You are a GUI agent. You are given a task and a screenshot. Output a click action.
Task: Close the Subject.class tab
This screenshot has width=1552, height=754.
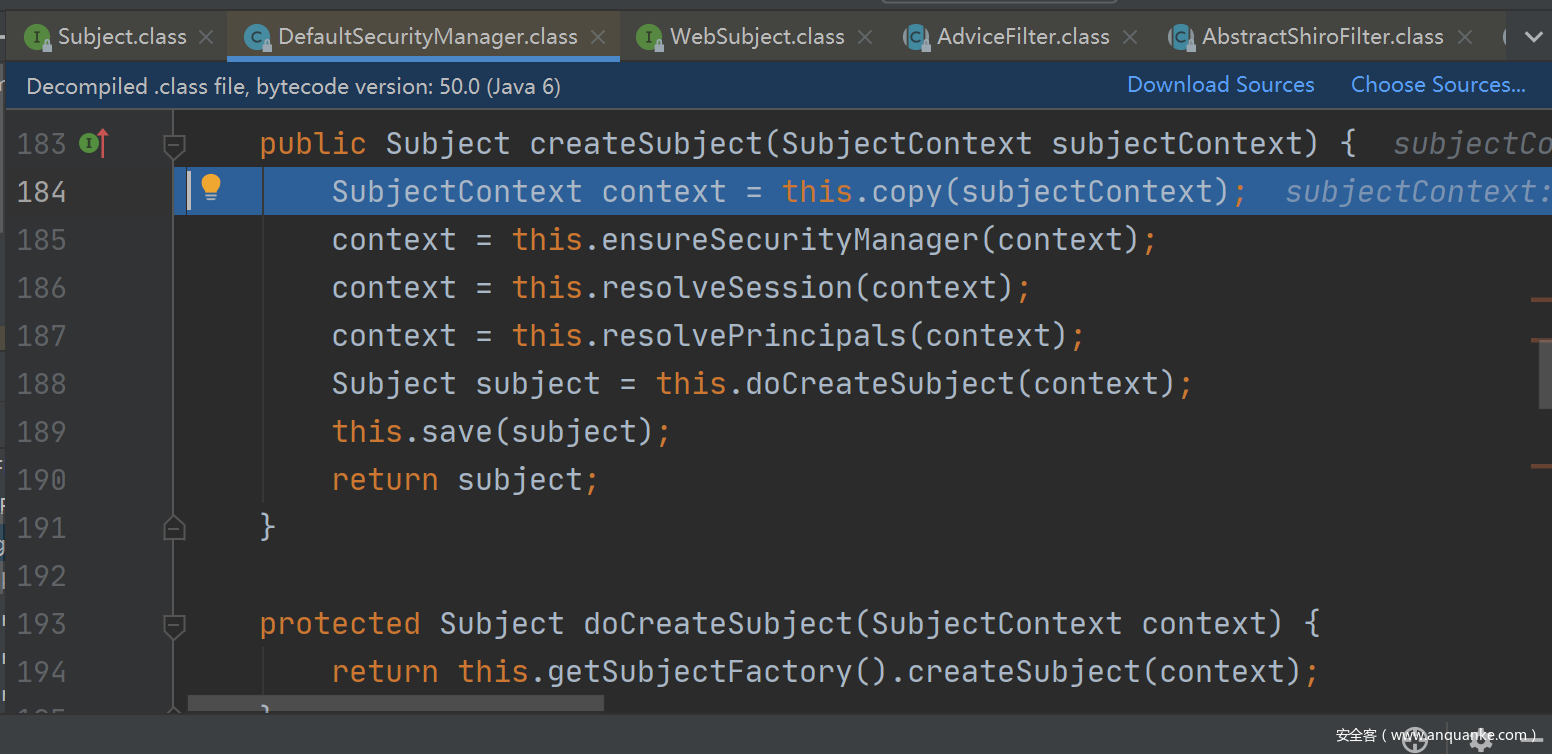coord(206,38)
